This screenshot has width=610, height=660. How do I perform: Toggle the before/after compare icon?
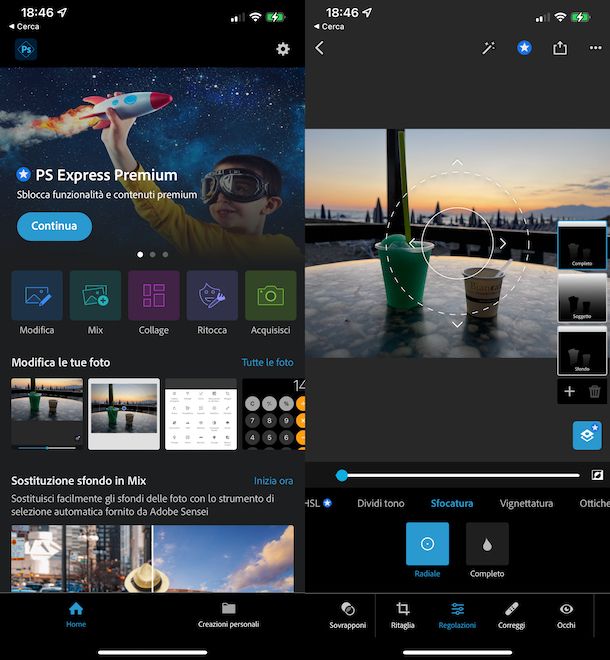point(597,475)
